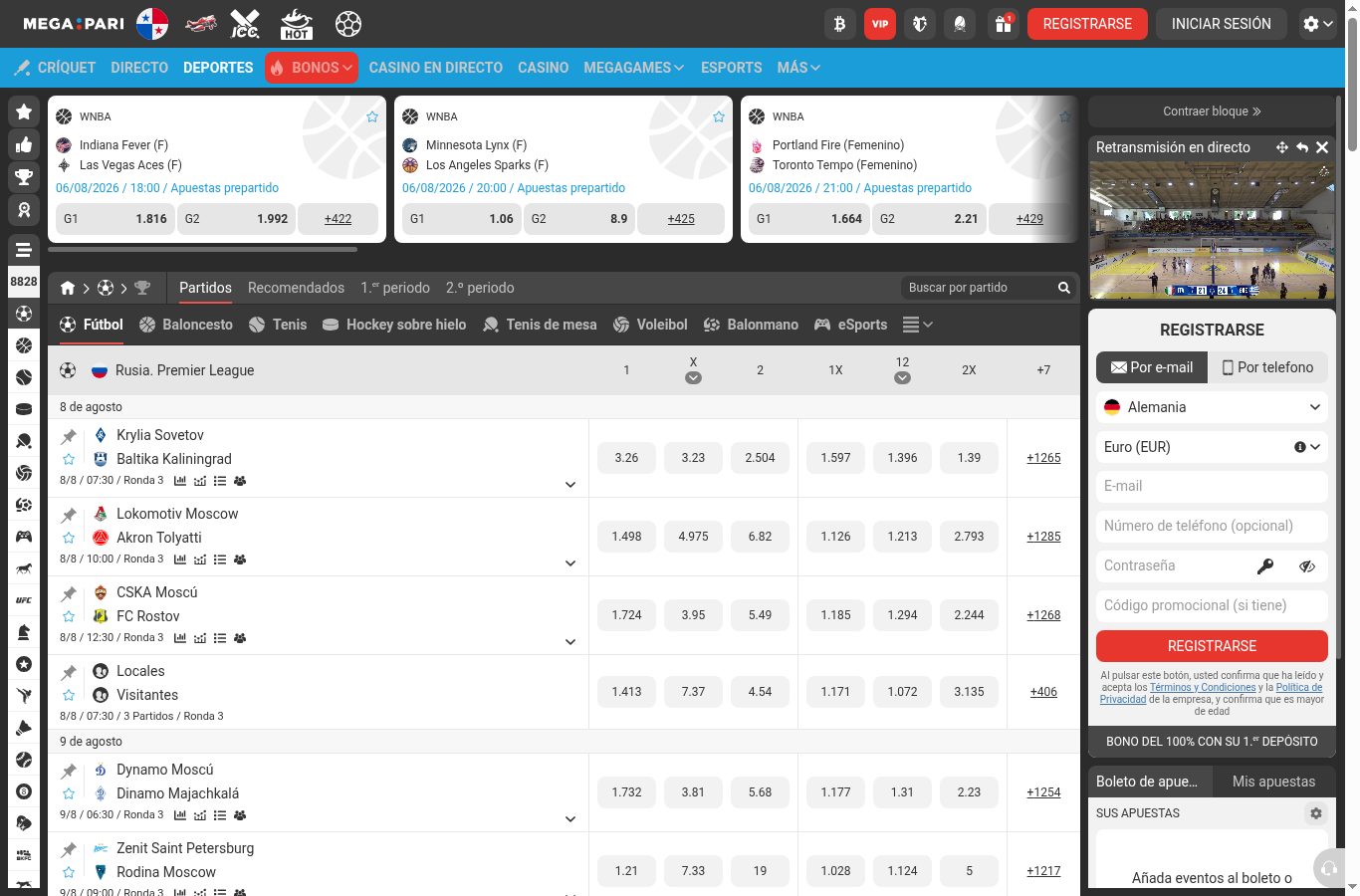Select the Baloncesto sport tab
The image size is (1360, 896).
click(186, 325)
